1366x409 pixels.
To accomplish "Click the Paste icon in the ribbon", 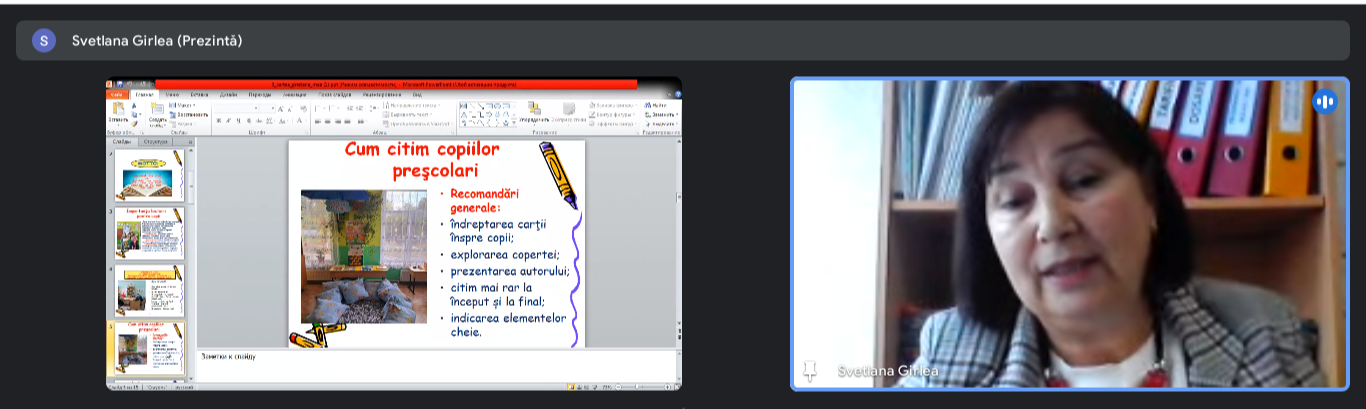I will pyautogui.click(x=118, y=109).
